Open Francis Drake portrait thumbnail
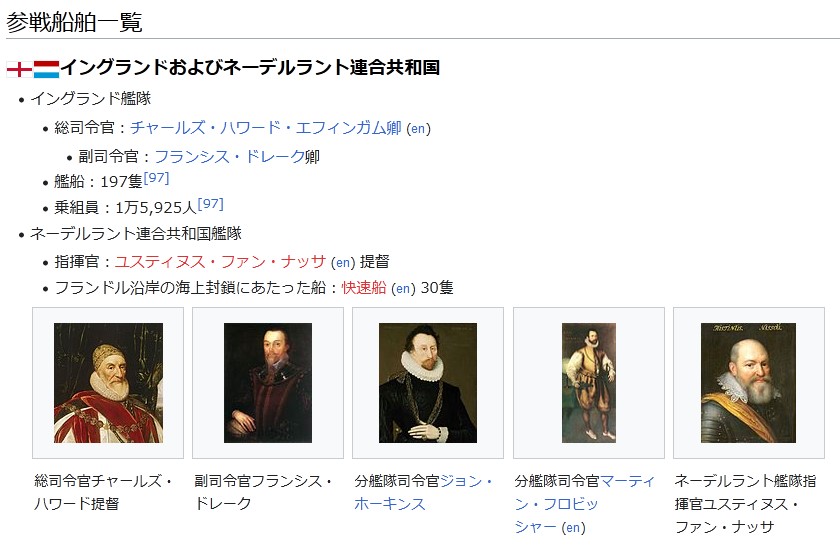 coord(268,383)
